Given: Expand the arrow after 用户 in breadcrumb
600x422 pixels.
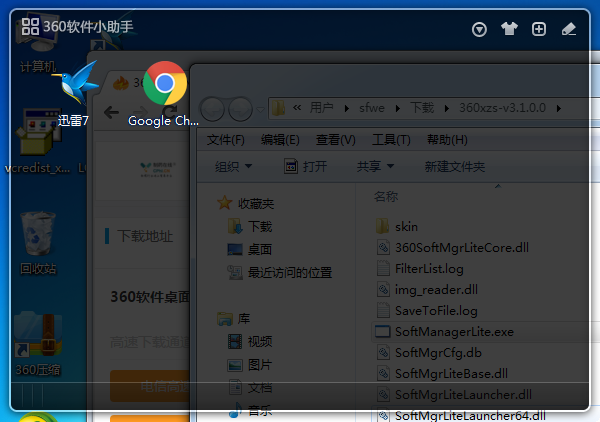Looking at the screenshot, I should 347,109.
